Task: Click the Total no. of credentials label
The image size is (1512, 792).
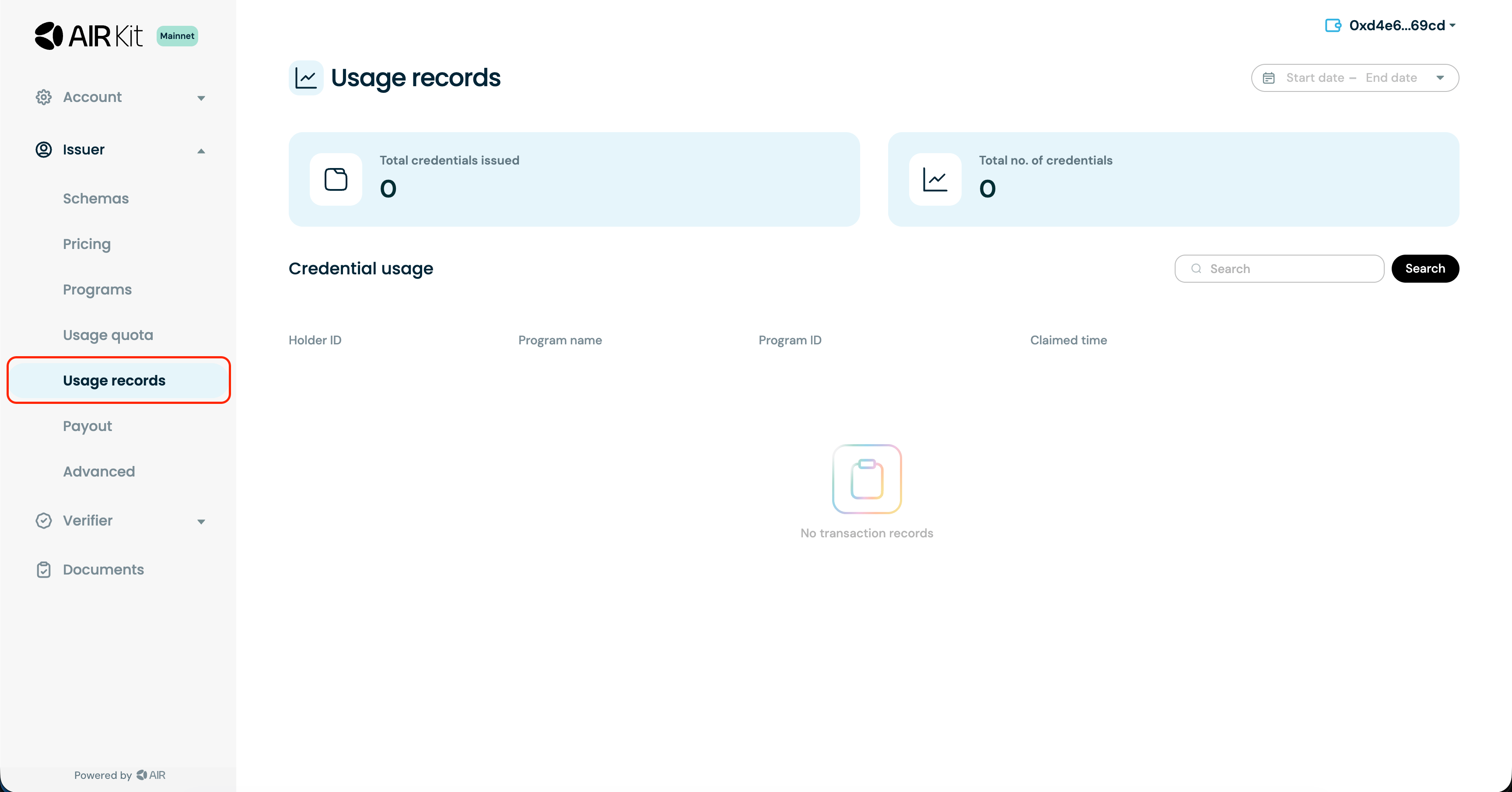Action: point(1045,160)
